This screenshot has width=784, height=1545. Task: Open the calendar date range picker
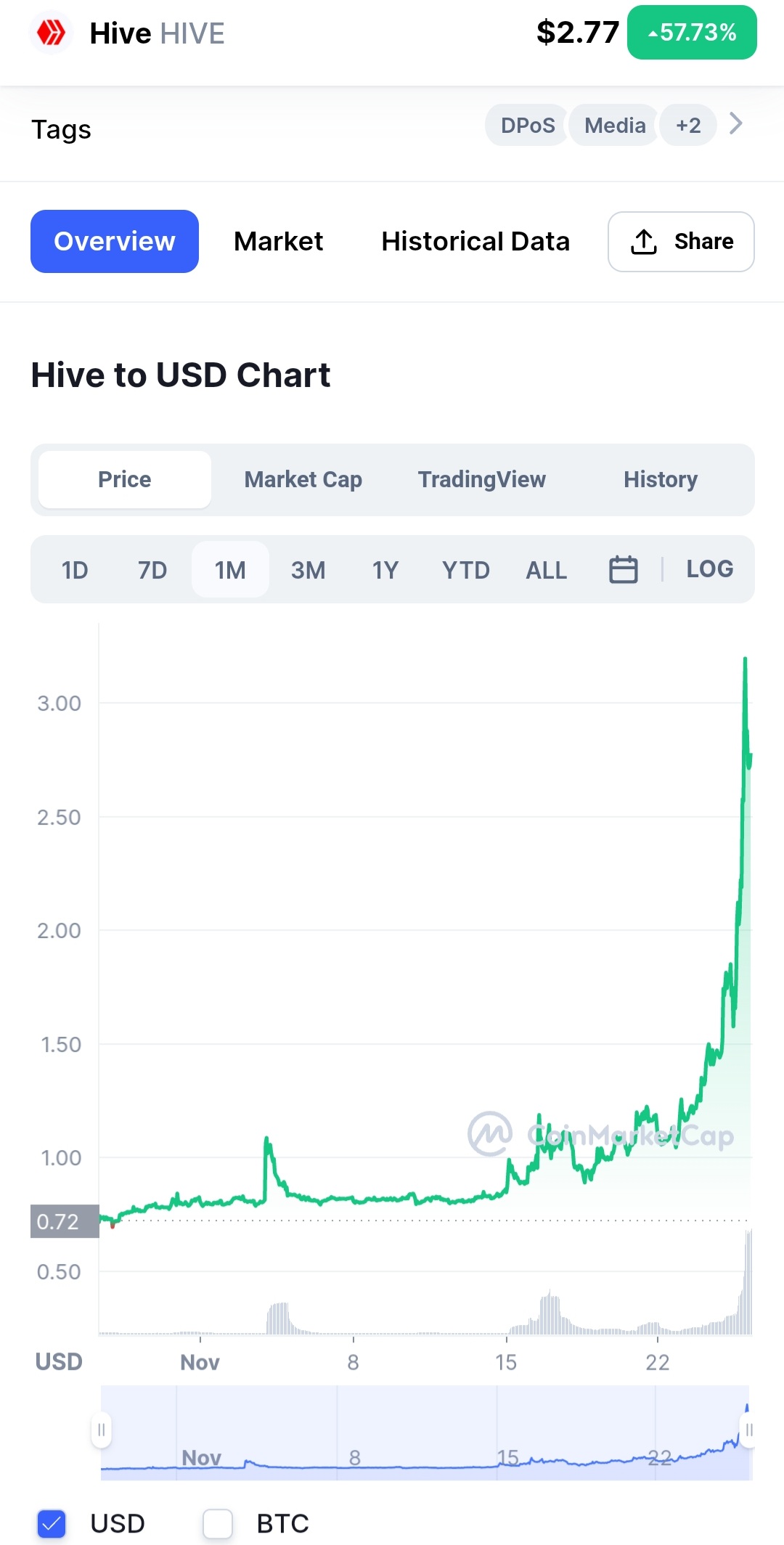[623, 569]
